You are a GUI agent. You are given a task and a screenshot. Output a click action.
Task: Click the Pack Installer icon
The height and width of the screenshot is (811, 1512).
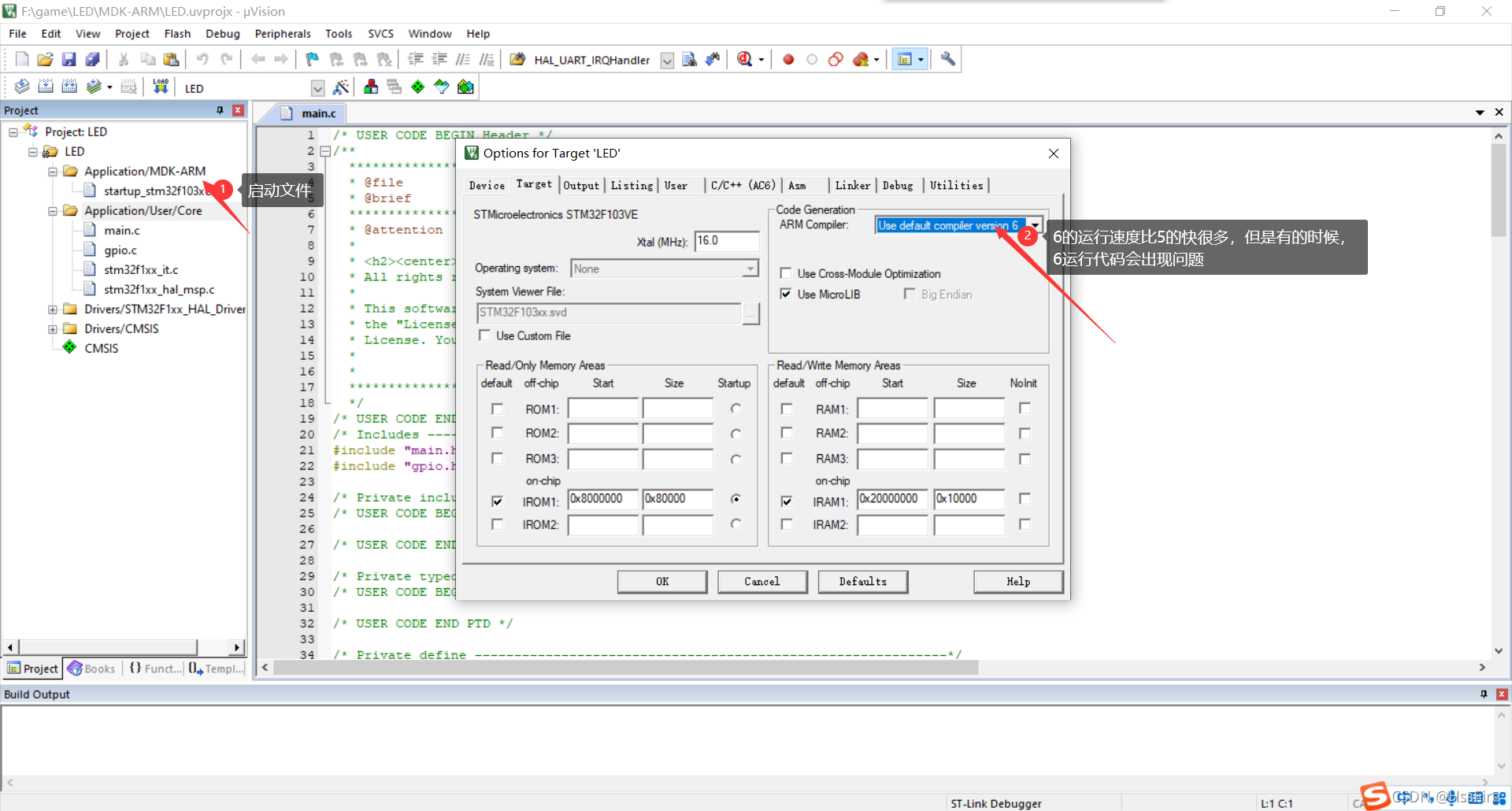point(465,87)
